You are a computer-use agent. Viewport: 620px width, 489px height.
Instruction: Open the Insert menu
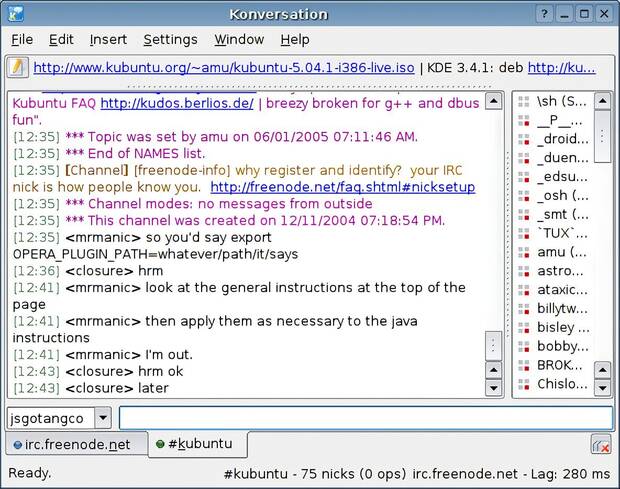pyautogui.click(x=108, y=40)
